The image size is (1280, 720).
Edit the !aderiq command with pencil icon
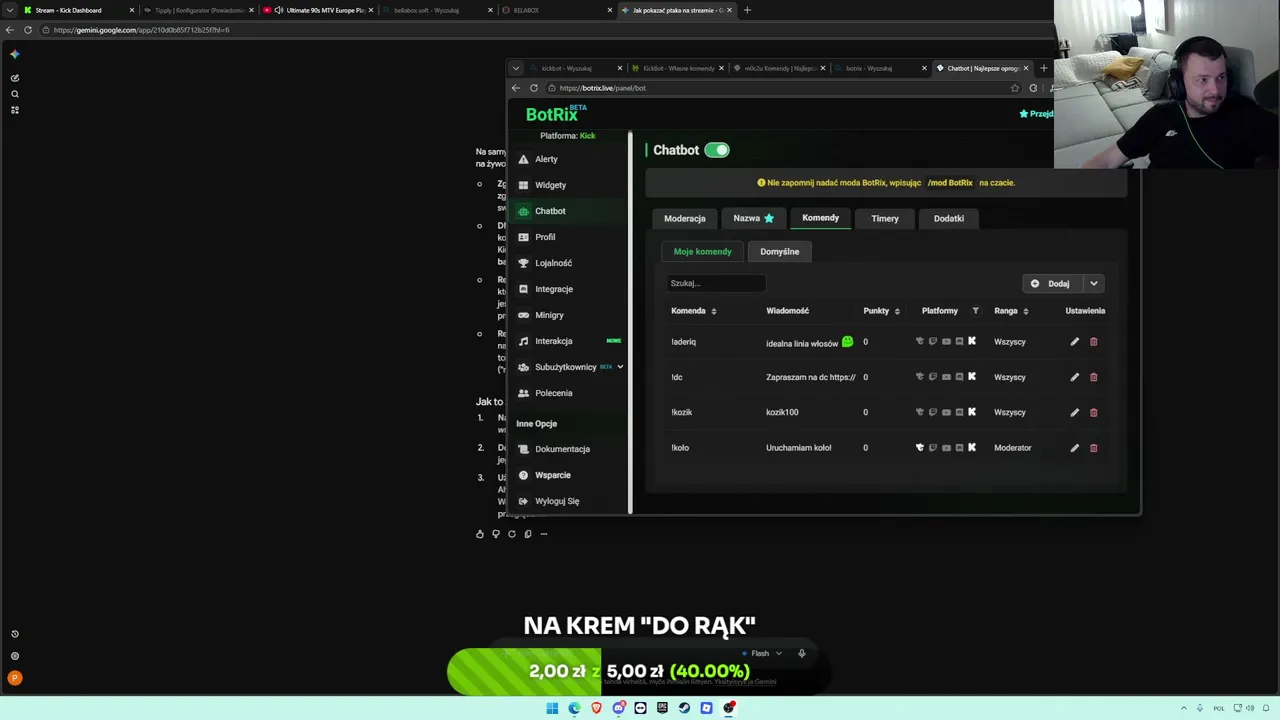[x=1075, y=342]
